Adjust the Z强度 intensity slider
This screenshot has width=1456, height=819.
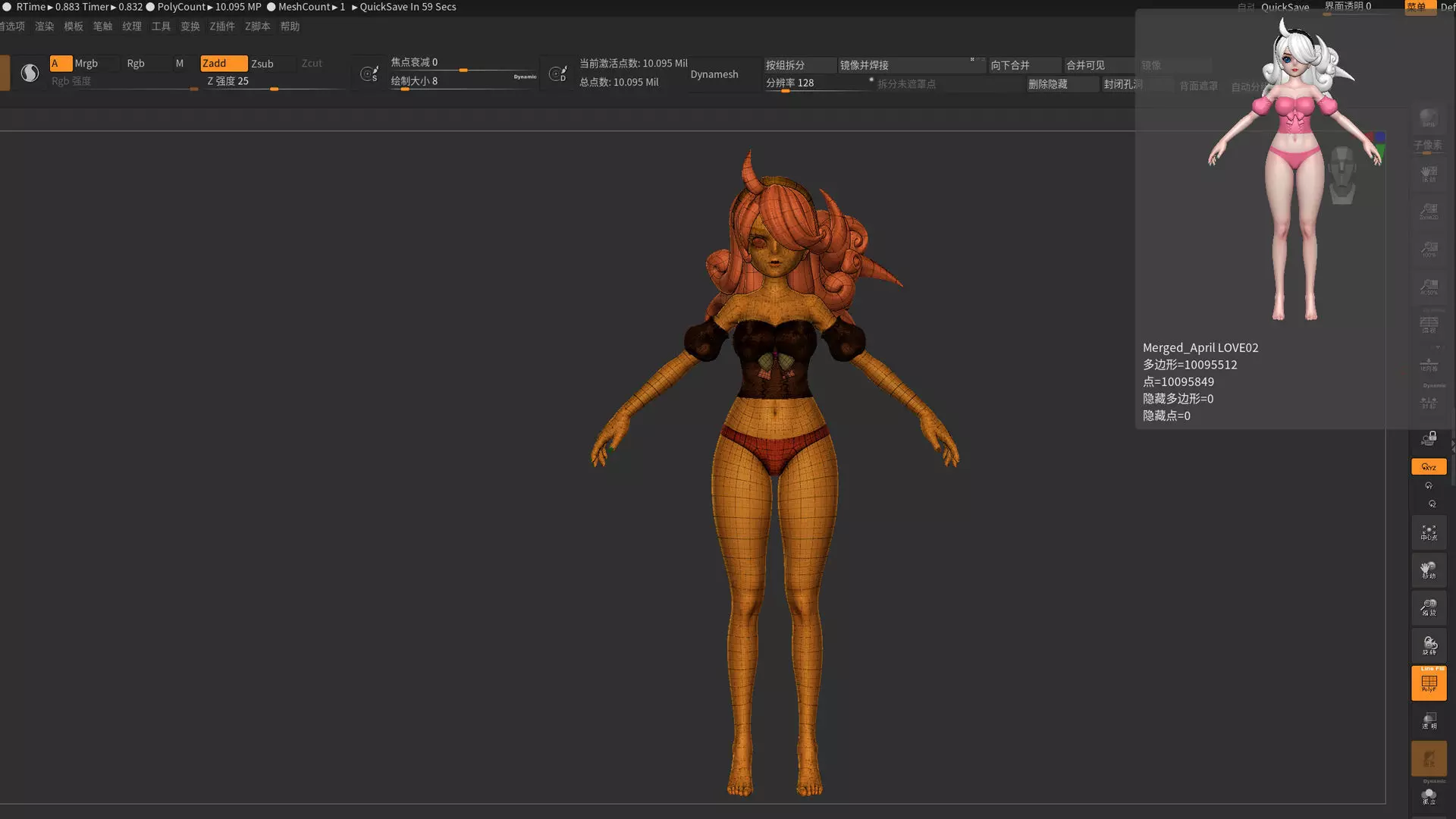tap(275, 82)
